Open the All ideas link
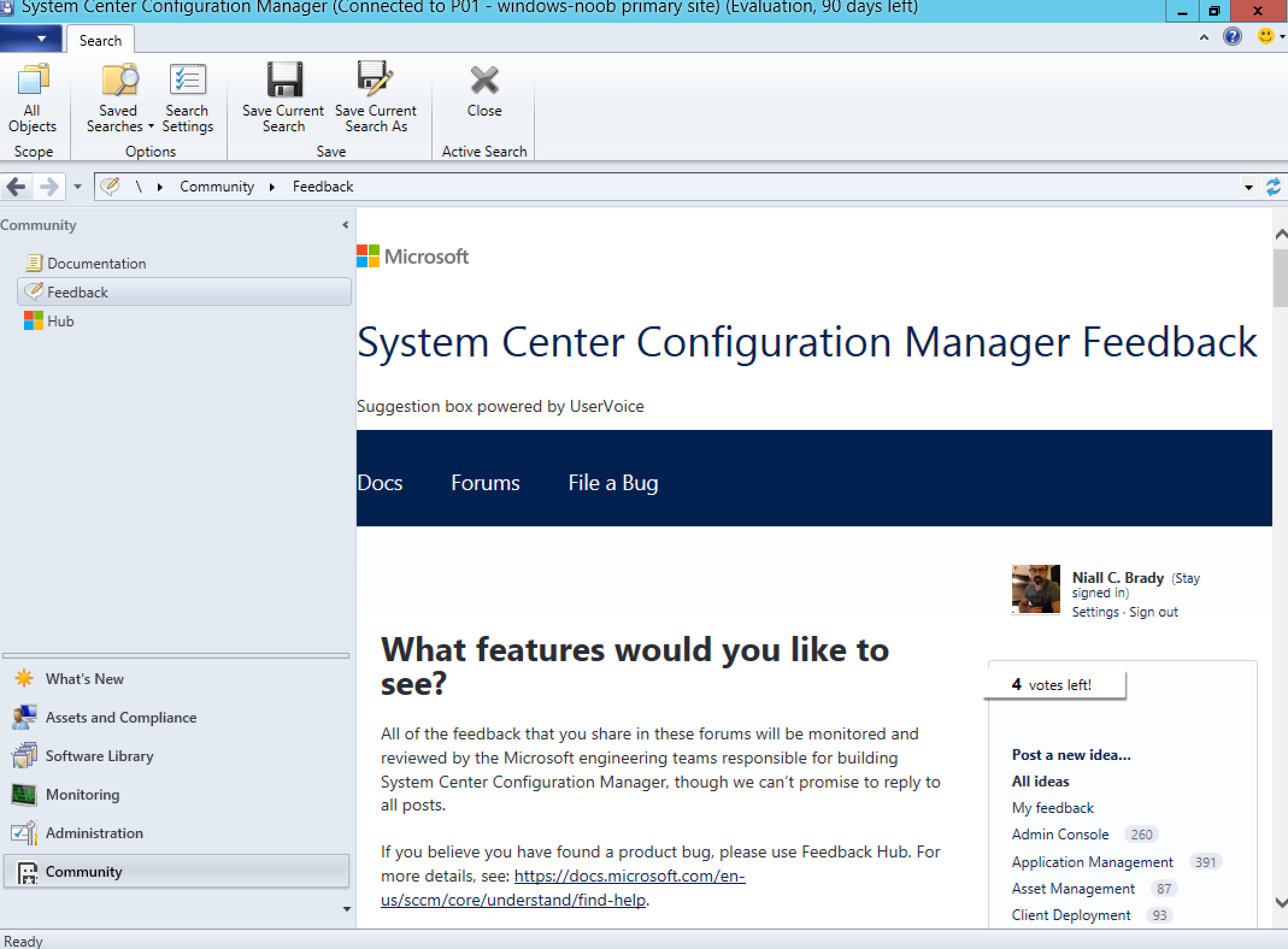Viewport: 1288px width, 949px height. pyautogui.click(x=1040, y=782)
